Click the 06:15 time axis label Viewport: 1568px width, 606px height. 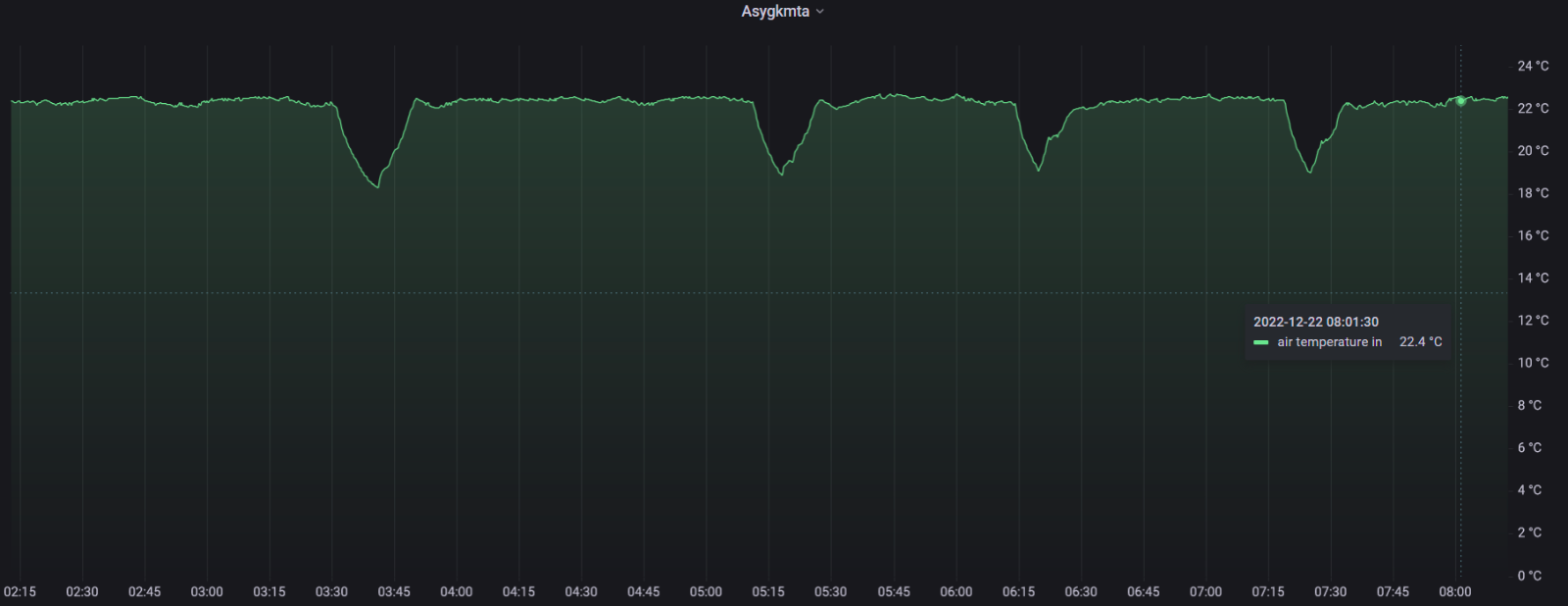pyautogui.click(x=1018, y=591)
